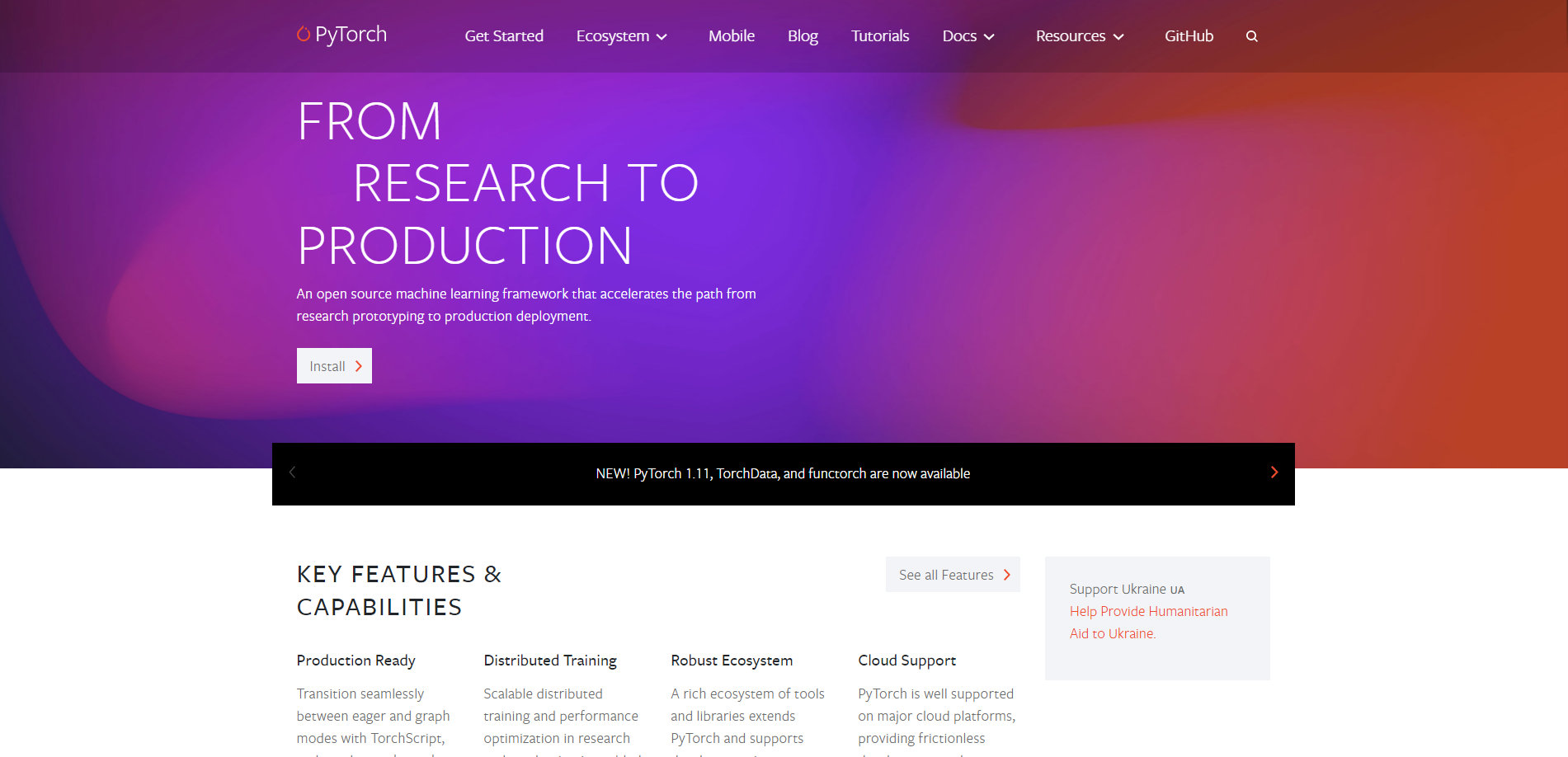Screen dimensions: 1568x757
Task: Expand the Resources dropdown menu
Action: pos(1080,36)
